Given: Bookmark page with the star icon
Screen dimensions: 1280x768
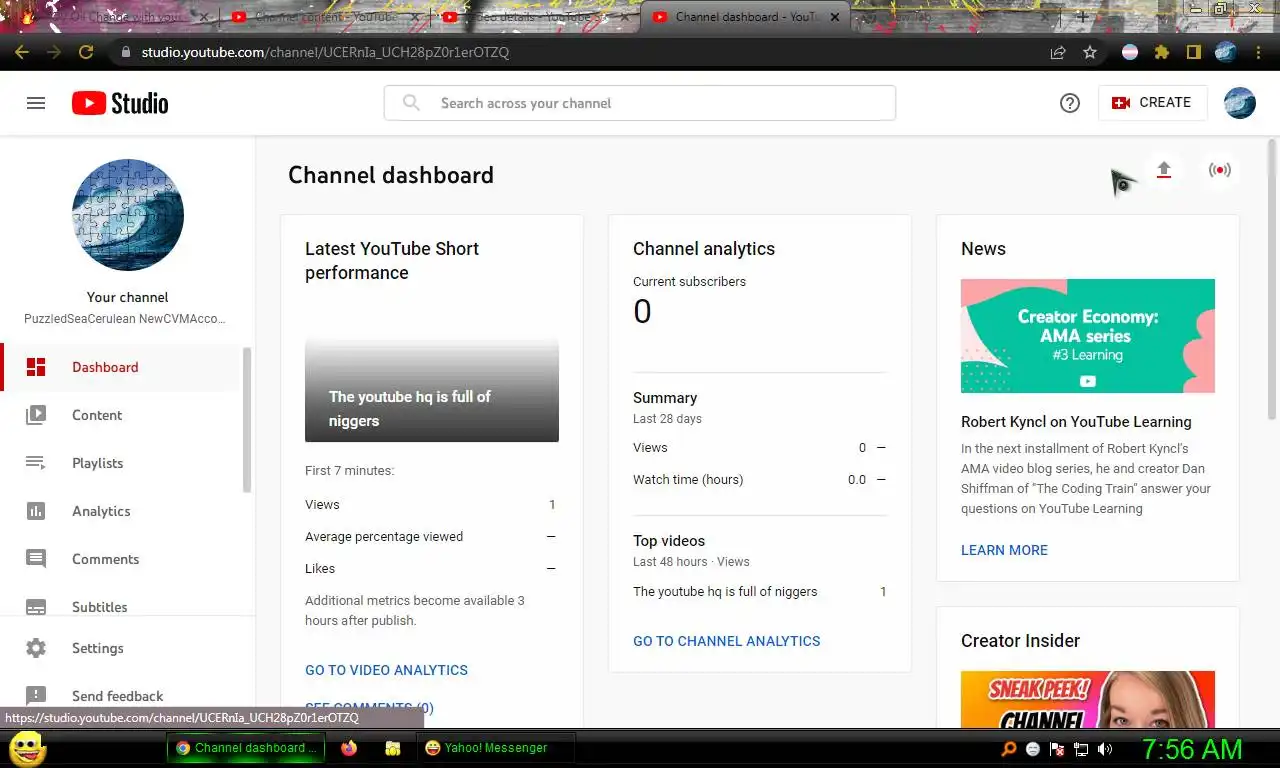Looking at the screenshot, I should pos(1090,52).
